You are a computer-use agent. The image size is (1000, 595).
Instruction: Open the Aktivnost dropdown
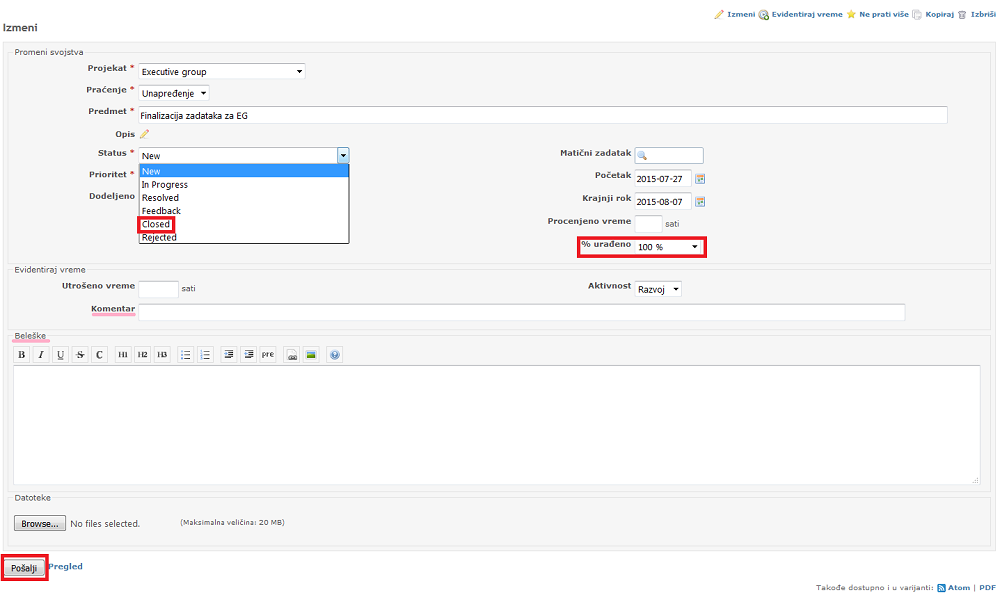click(659, 289)
